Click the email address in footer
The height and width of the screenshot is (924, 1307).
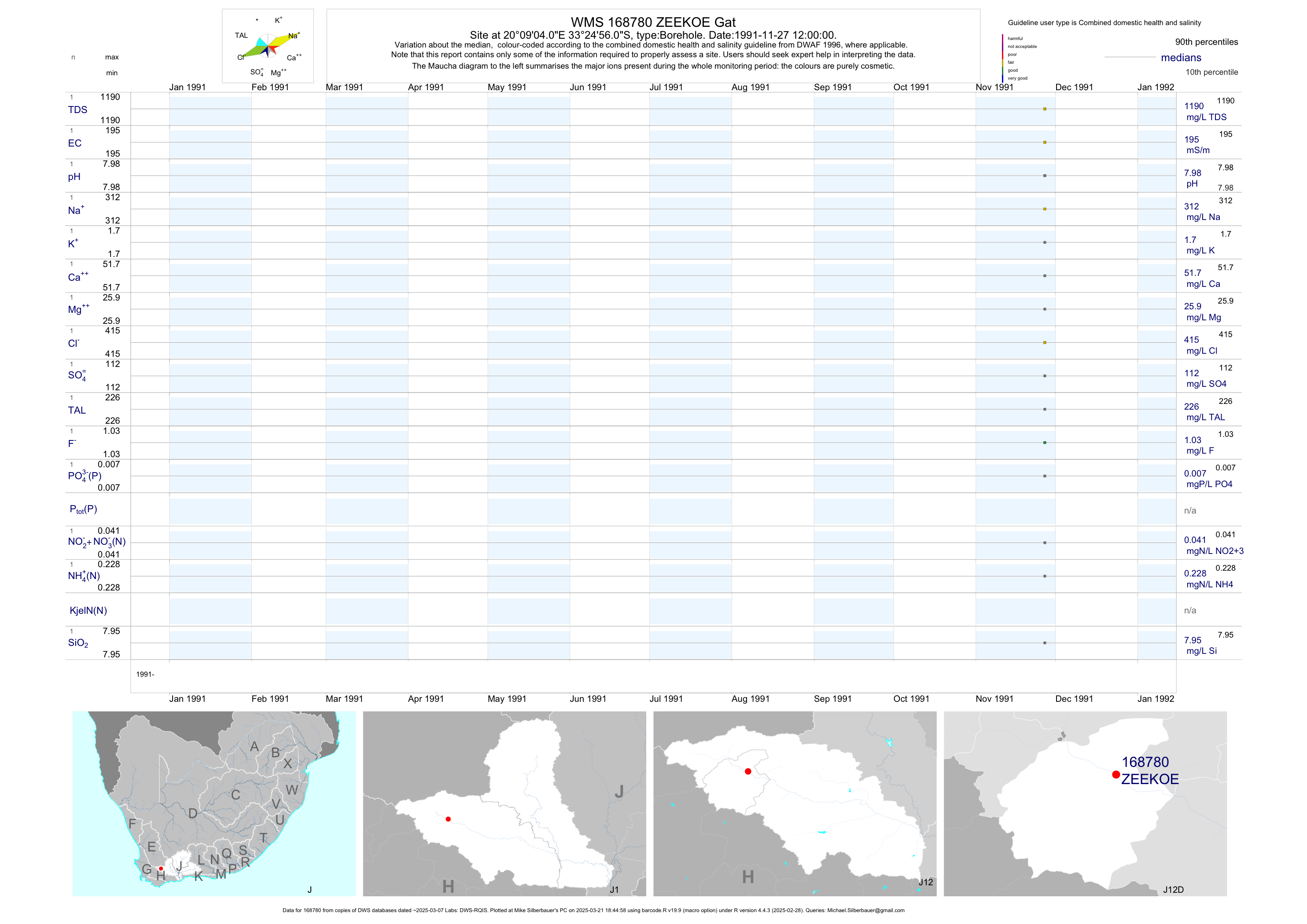click(x=865, y=910)
